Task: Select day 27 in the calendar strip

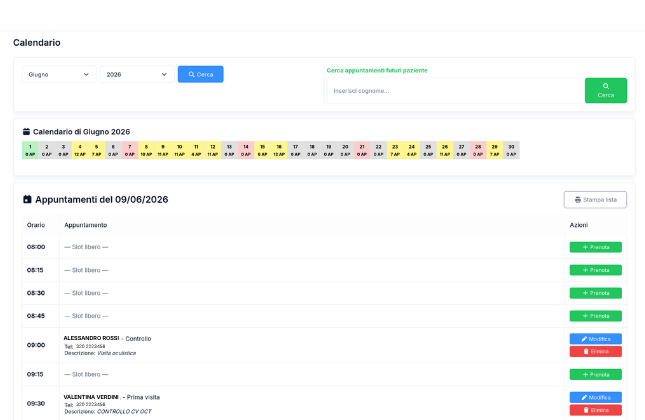Action: coord(462,150)
